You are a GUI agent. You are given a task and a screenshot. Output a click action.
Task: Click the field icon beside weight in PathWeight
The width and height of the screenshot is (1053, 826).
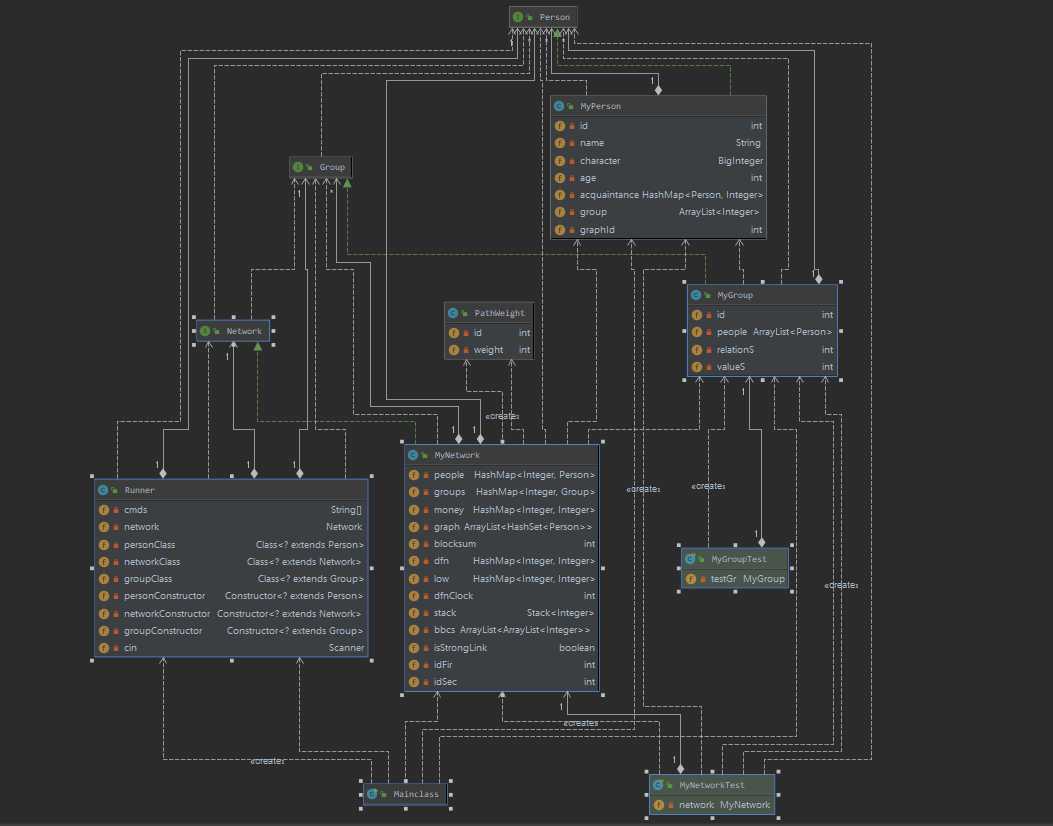pos(454,350)
